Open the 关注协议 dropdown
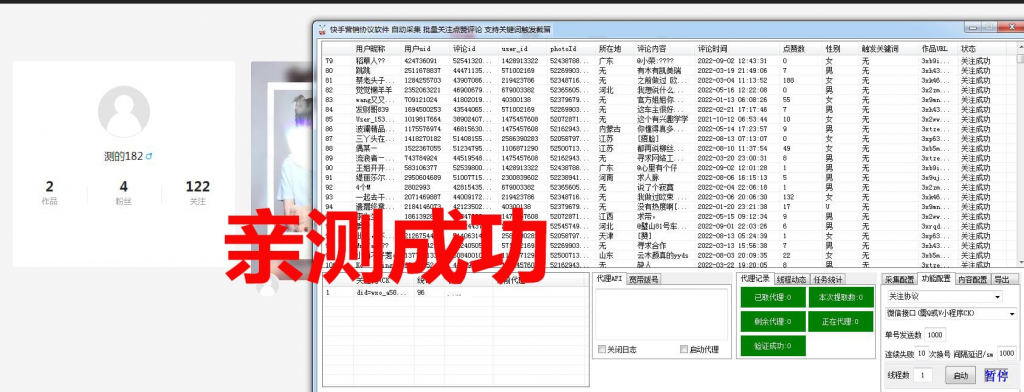1024x392 pixels. click(944, 297)
